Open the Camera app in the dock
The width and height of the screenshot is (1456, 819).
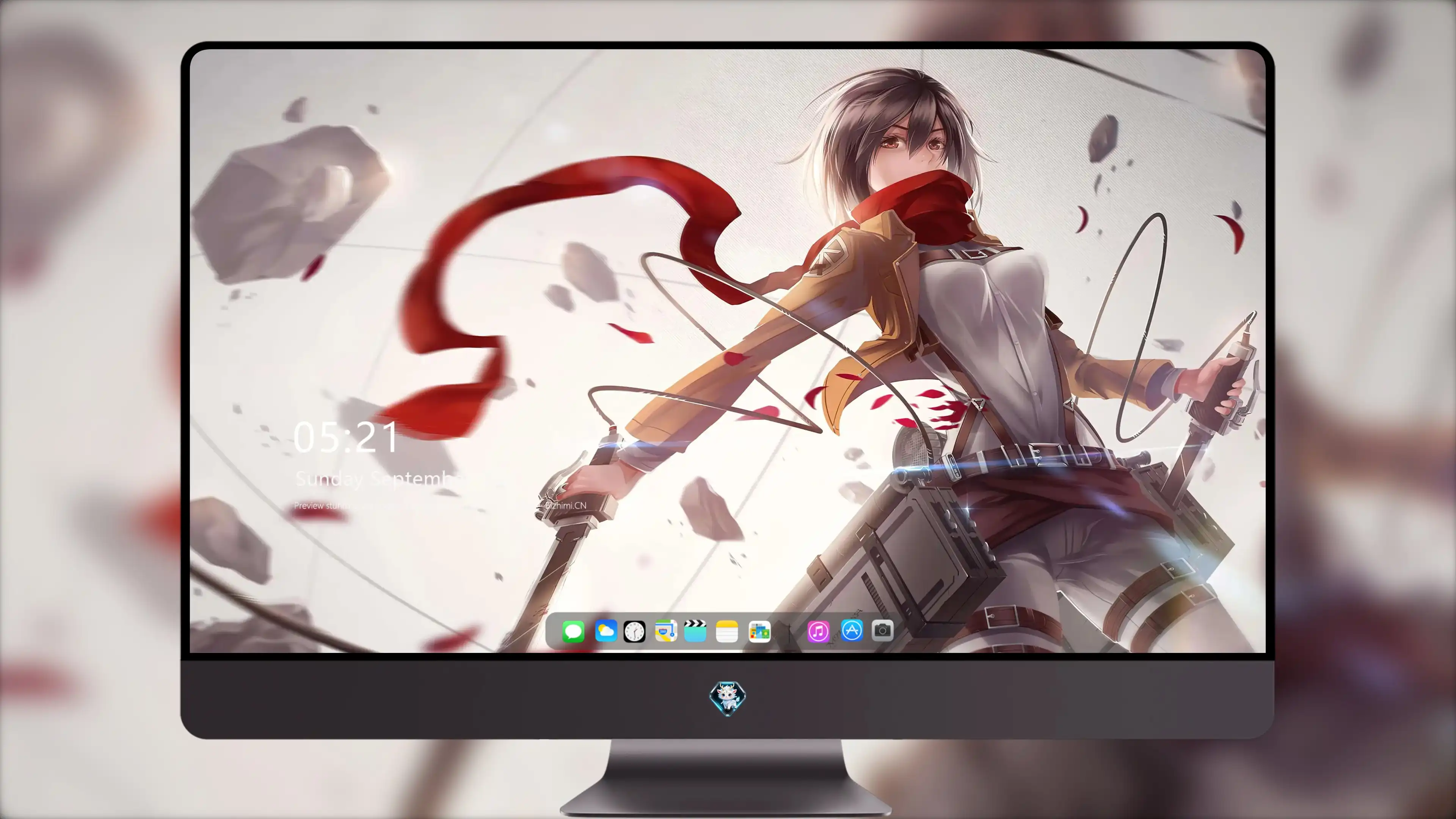pyautogui.click(x=882, y=630)
